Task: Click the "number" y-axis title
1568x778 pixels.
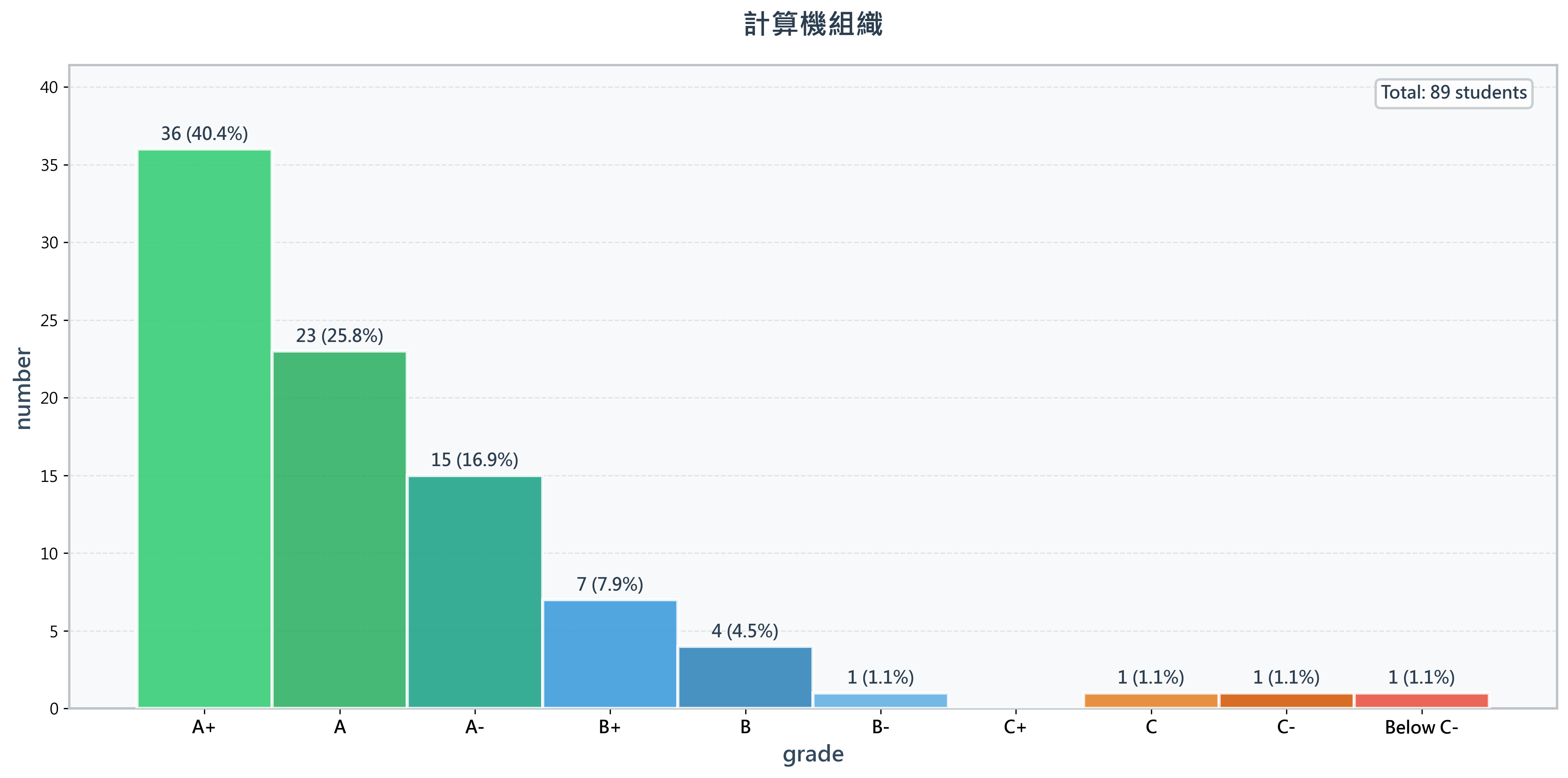Action: coord(23,388)
